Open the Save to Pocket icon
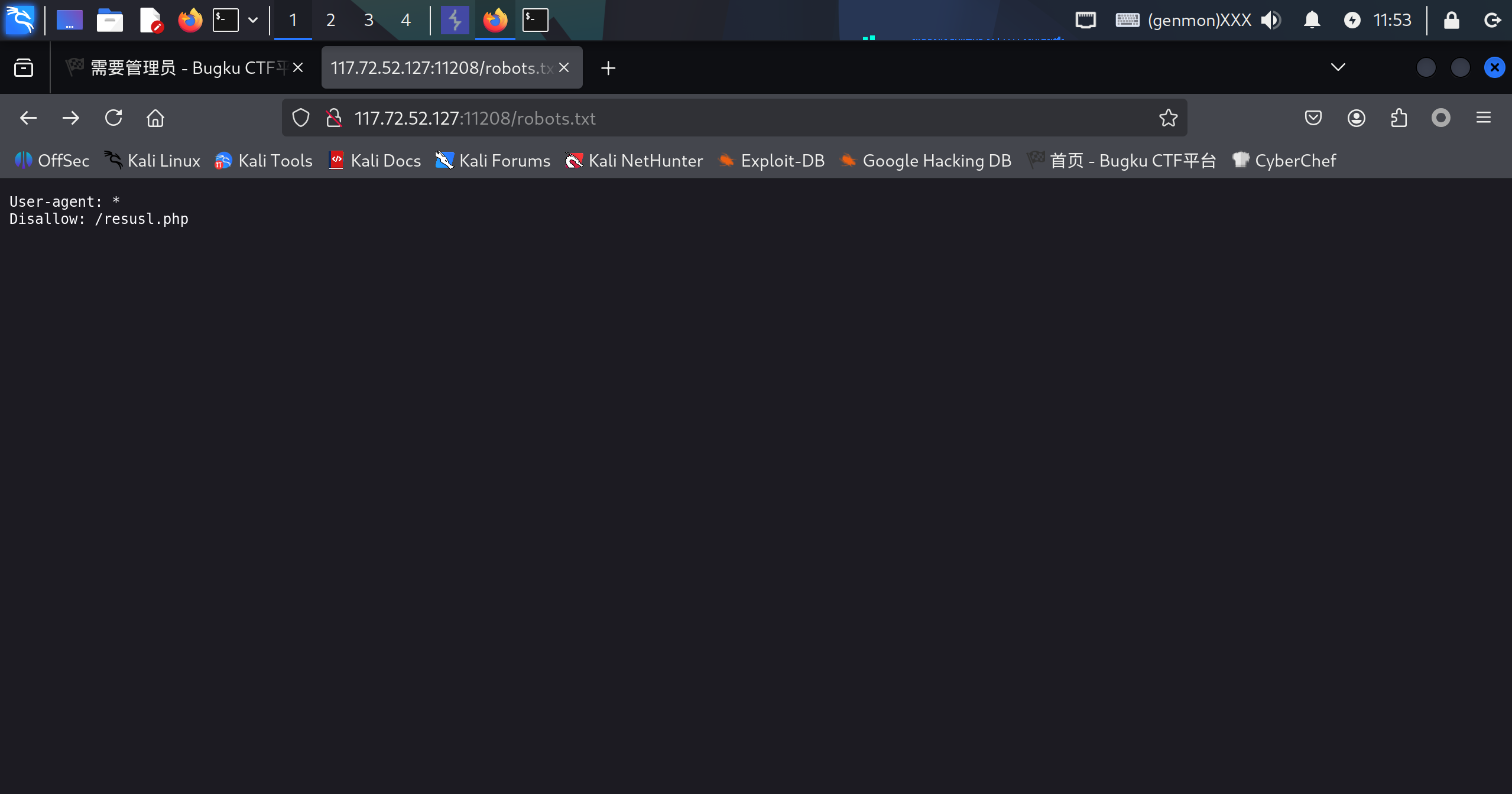This screenshot has height=794, width=1512. click(x=1313, y=118)
